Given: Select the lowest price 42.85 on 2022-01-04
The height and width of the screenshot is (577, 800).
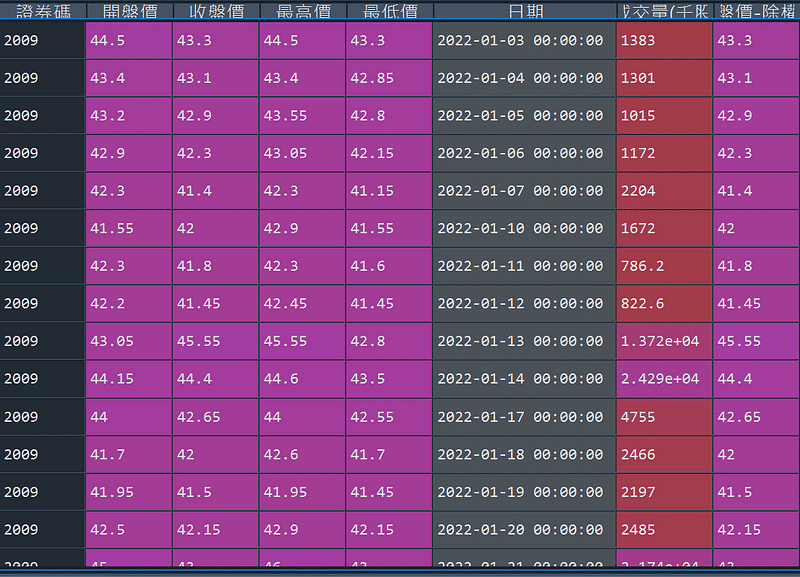Looking at the screenshot, I should tap(389, 78).
